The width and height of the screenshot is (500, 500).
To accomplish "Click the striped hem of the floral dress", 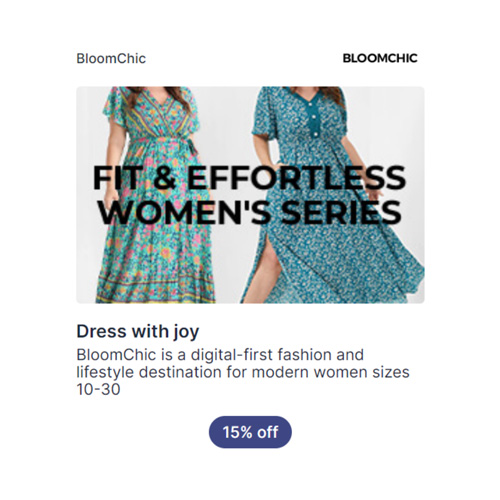I will (155, 288).
